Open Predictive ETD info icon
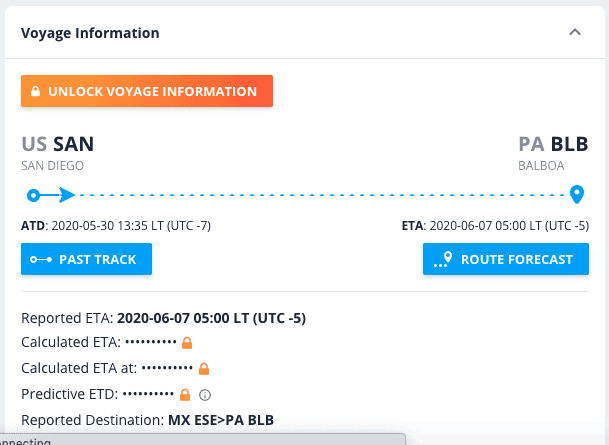Screen dimensions: 609x445 (x=205, y=395)
